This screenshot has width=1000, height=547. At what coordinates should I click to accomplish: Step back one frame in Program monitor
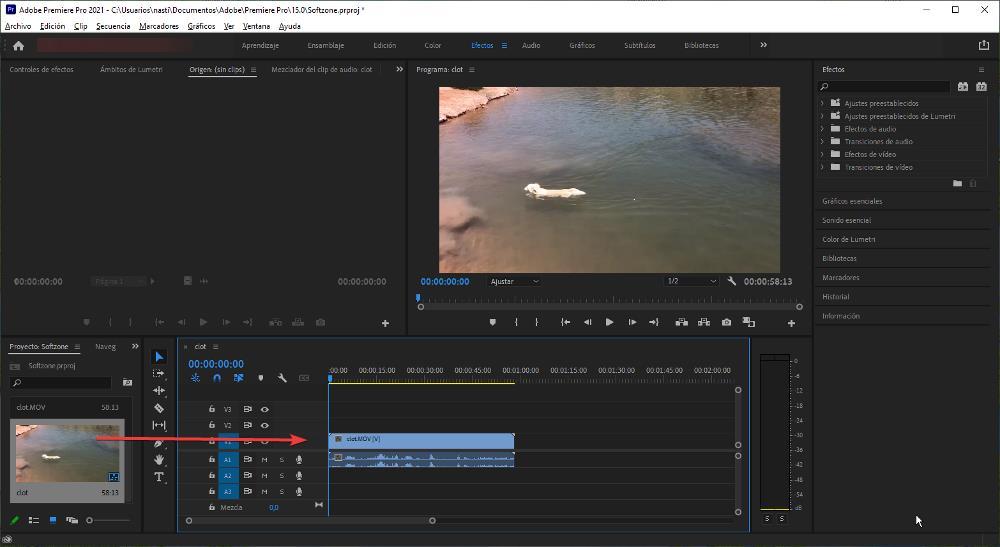587,323
